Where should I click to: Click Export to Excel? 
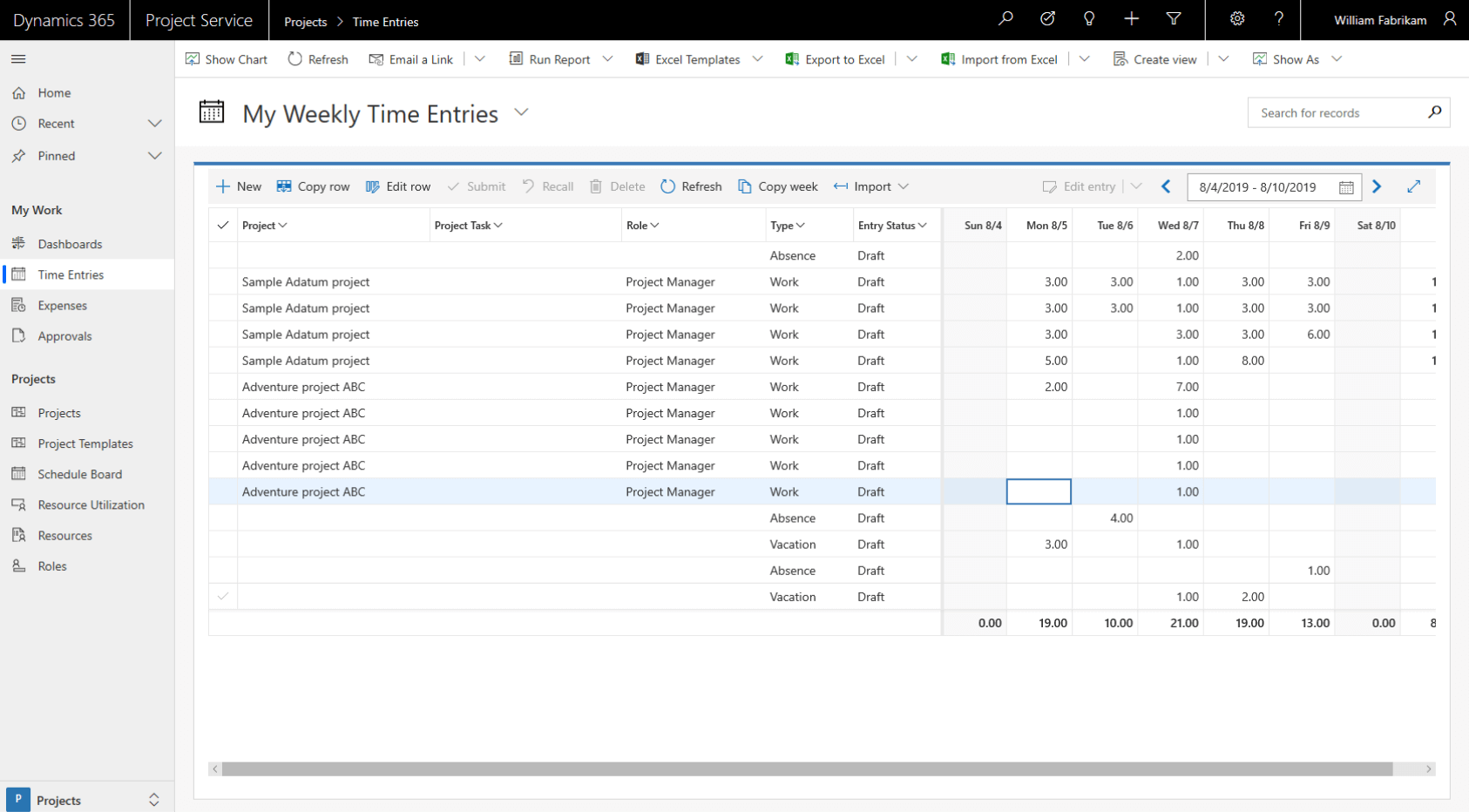tap(835, 59)
